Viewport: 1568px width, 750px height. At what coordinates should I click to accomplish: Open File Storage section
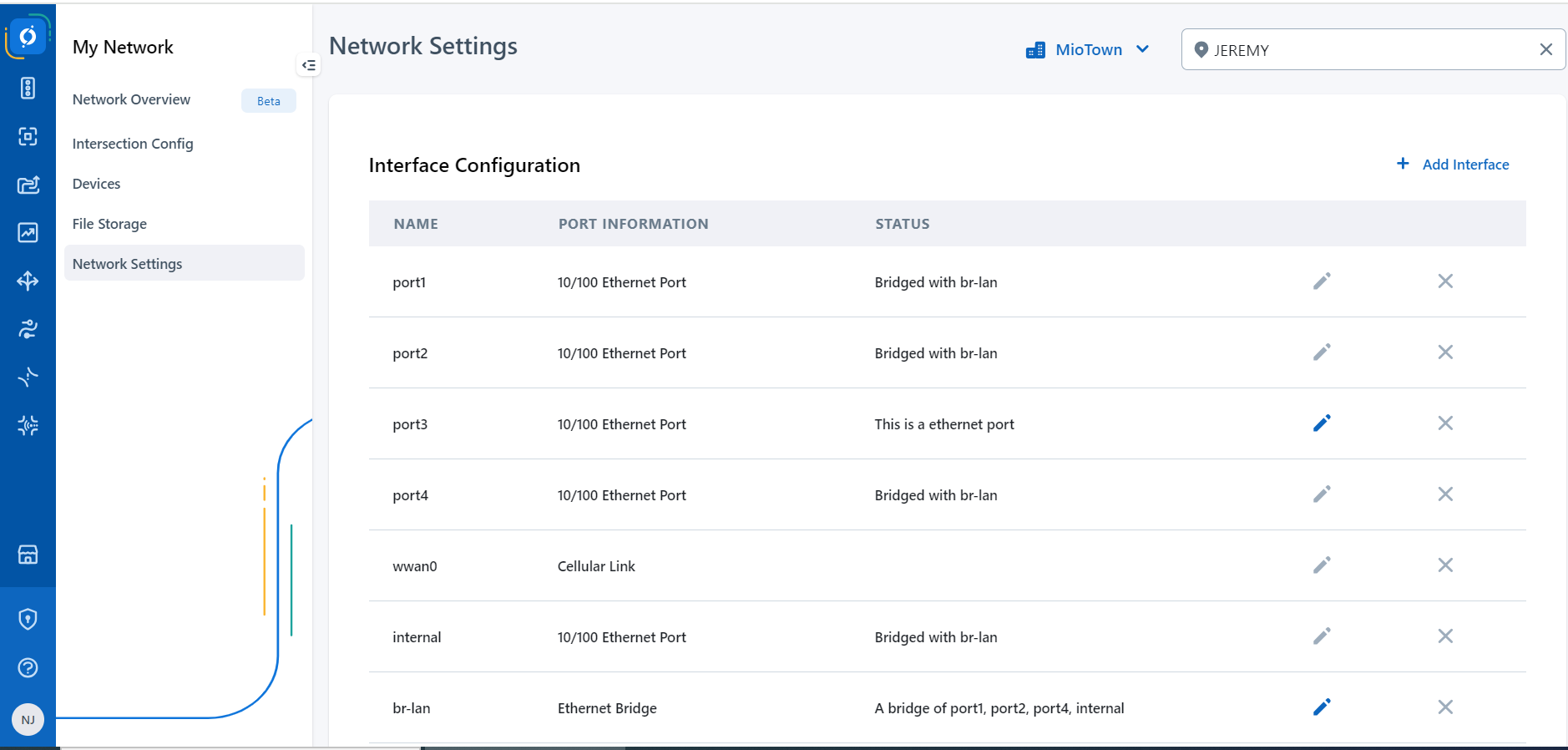[109, 224]
